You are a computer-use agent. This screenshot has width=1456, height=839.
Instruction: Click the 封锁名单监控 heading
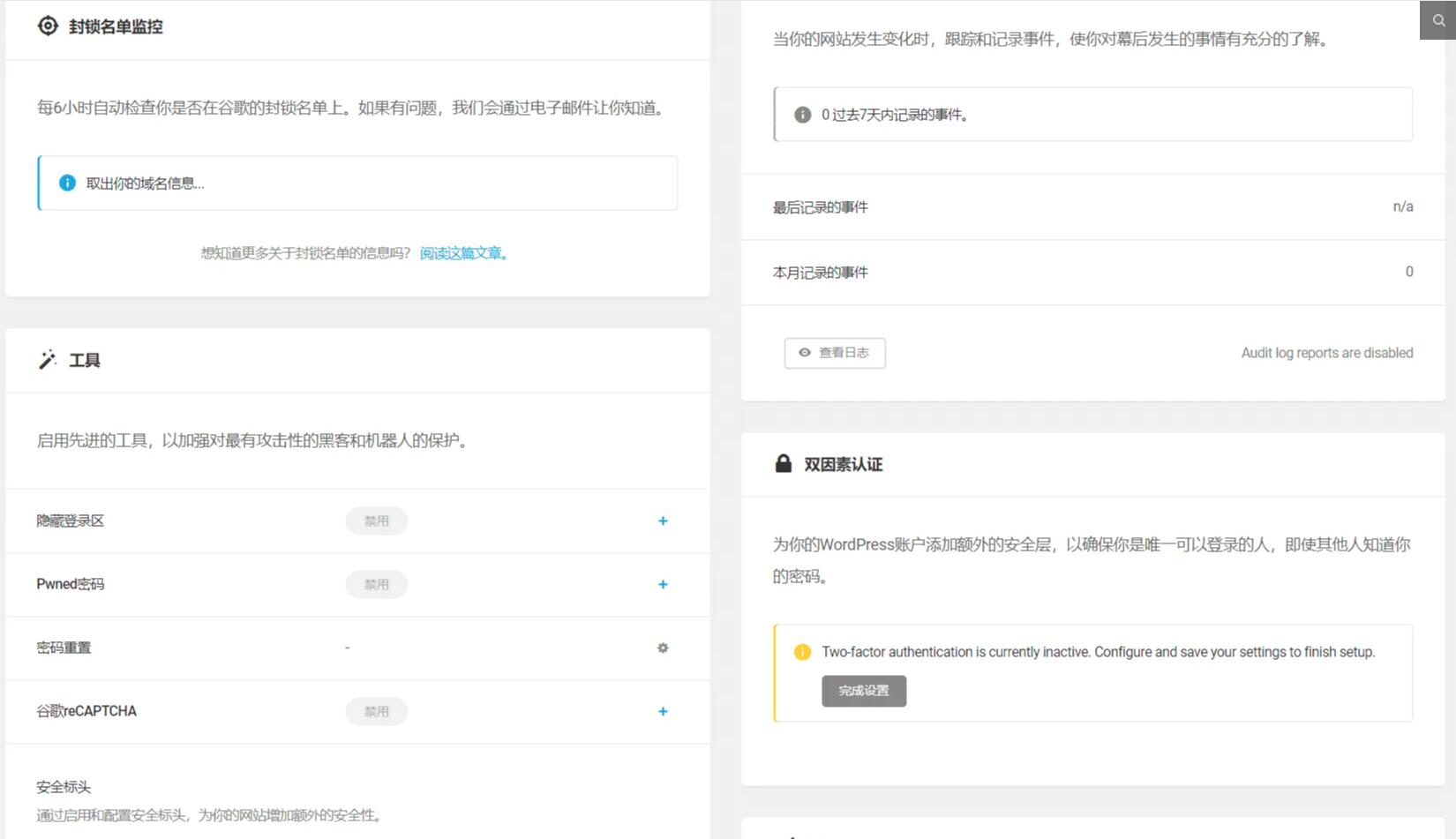pos(116,26)
